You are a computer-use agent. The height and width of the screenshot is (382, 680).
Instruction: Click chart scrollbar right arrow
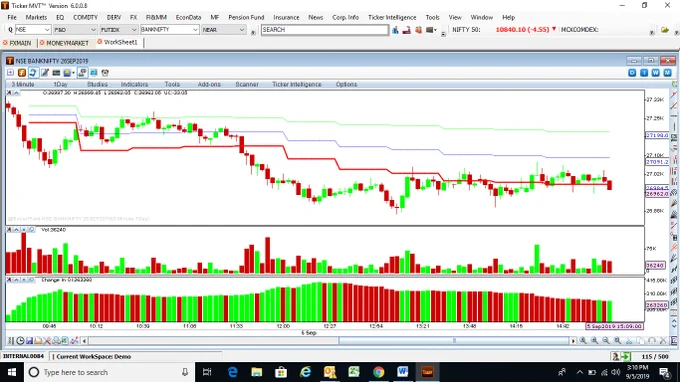(x=573, y=341)
